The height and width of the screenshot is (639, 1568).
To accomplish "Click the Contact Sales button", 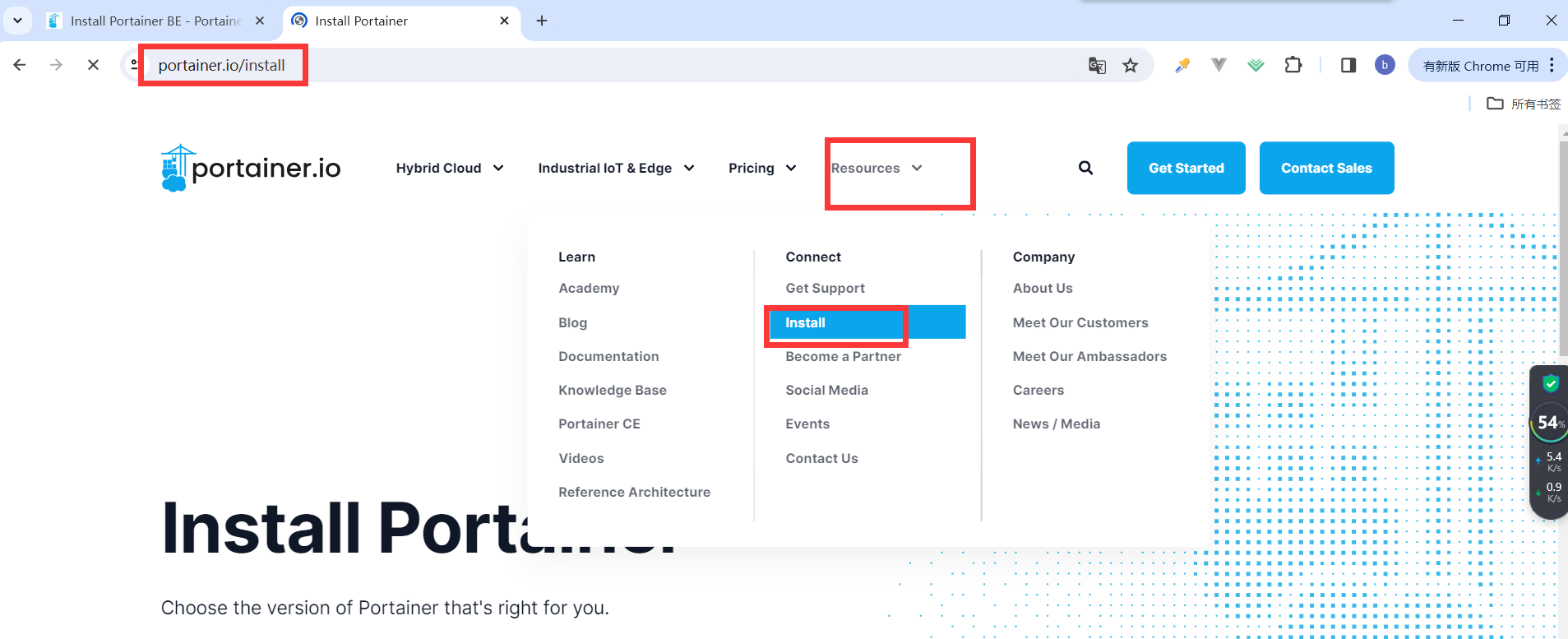I will [1326, 168].
